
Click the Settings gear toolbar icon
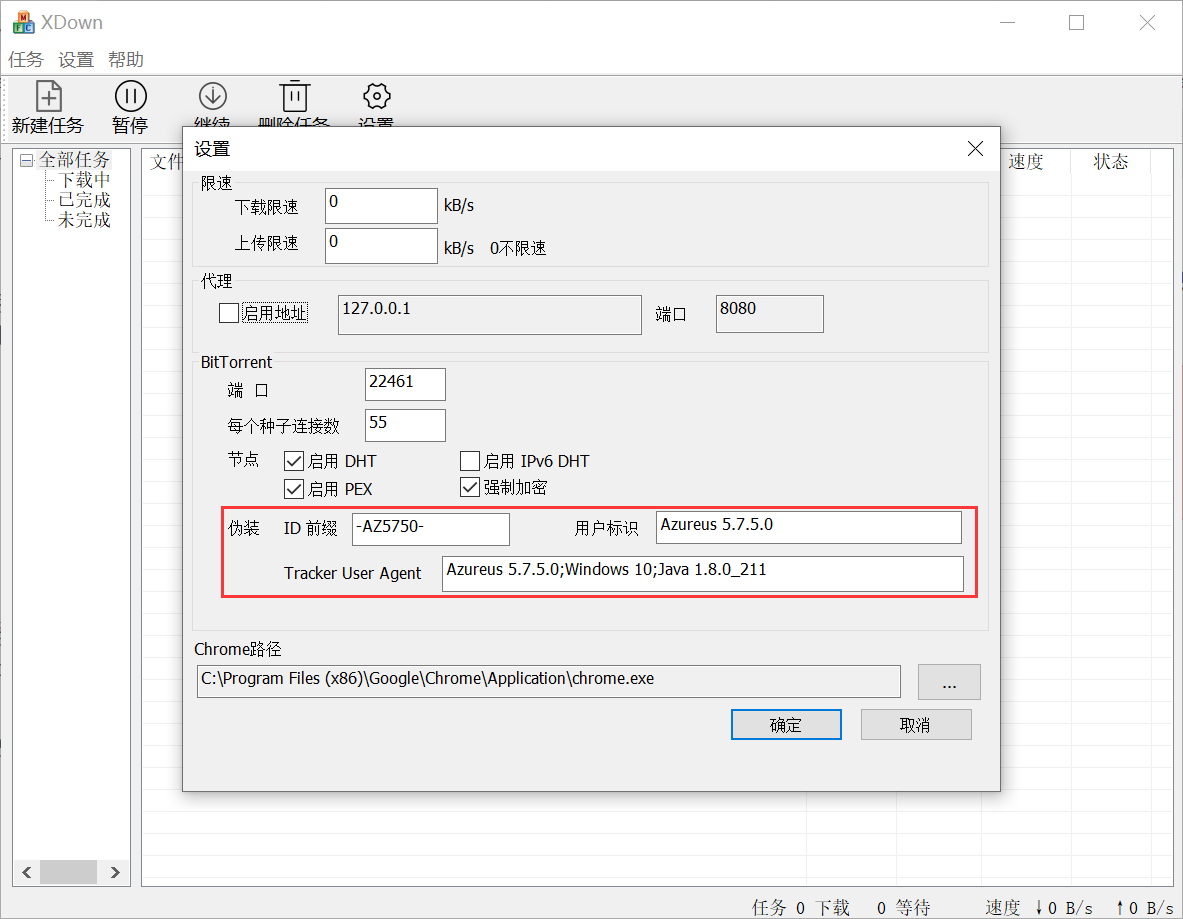coord(376,97)
